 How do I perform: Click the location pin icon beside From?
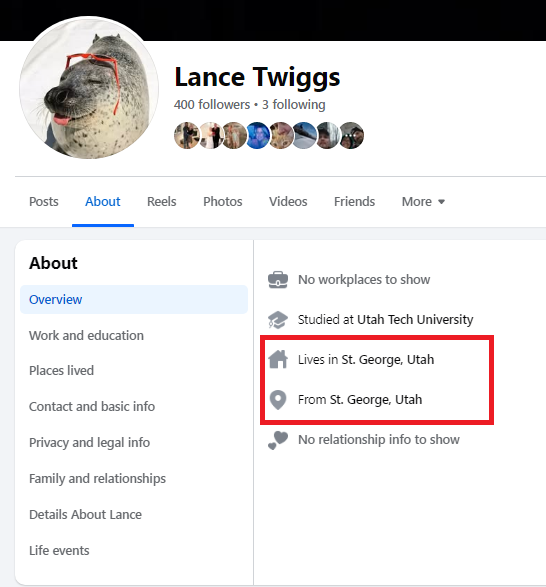(x=278, y=400)
